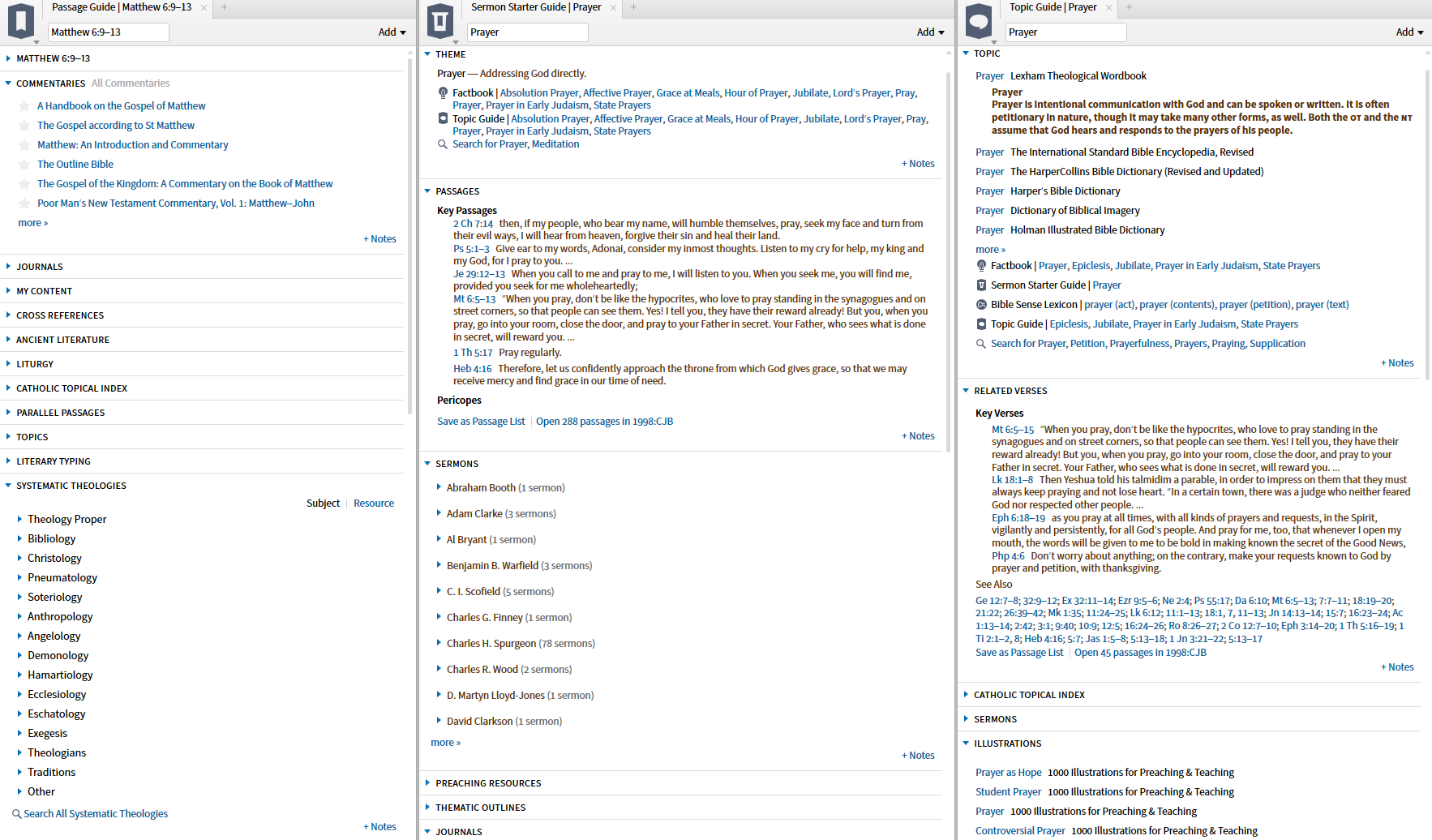Image resolution: width=1432 pixels, height=840 pixels.
Task: Click the Bible Sense Lexicon icon
Action: pyautogui.click(x=981, y=305)
